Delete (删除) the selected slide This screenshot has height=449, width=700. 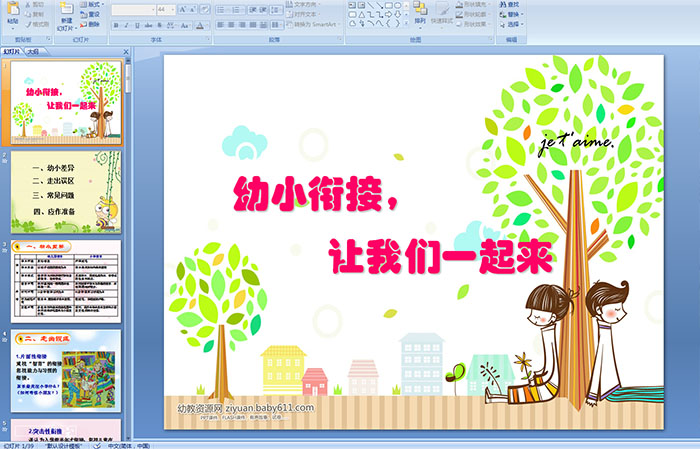point(90,24)
